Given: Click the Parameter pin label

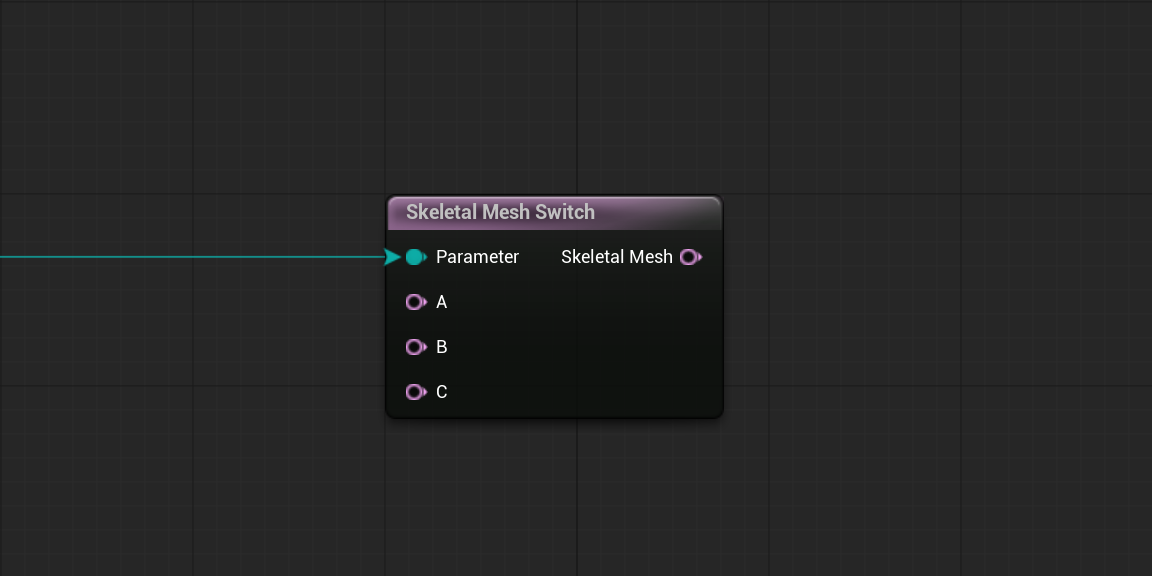Looking at the screenshot, I should (478, 257).
